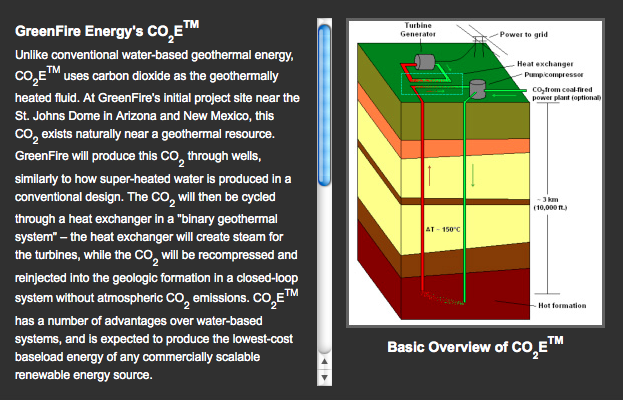Click the scroll up arrow

point(324,361)
